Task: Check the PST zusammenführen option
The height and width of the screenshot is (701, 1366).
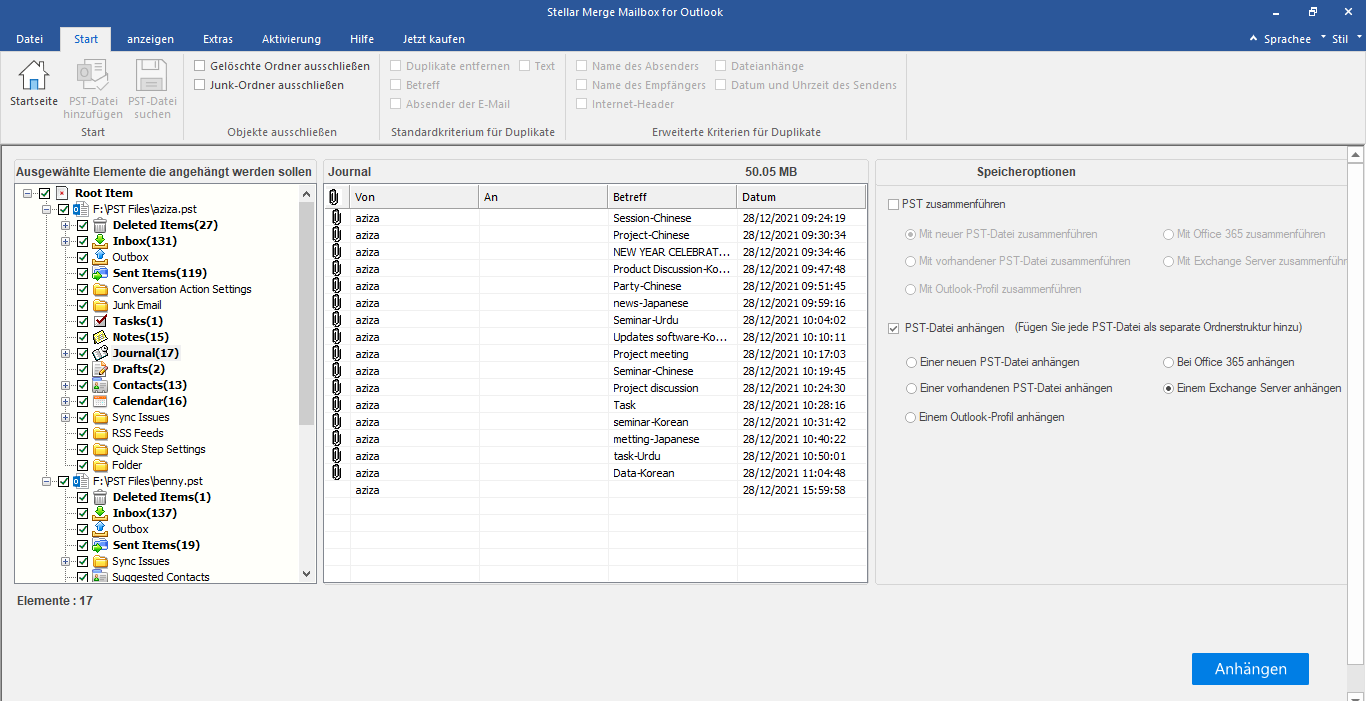Action: (893, 204)
